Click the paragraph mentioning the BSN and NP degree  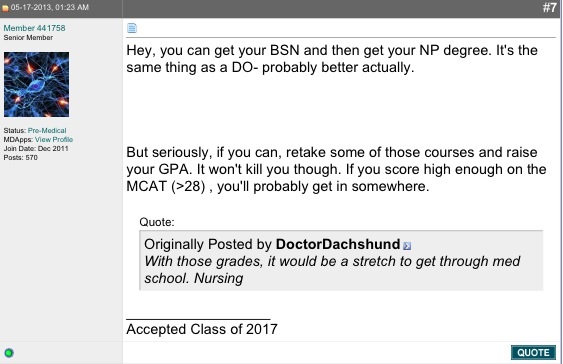[x=332, y=59]
